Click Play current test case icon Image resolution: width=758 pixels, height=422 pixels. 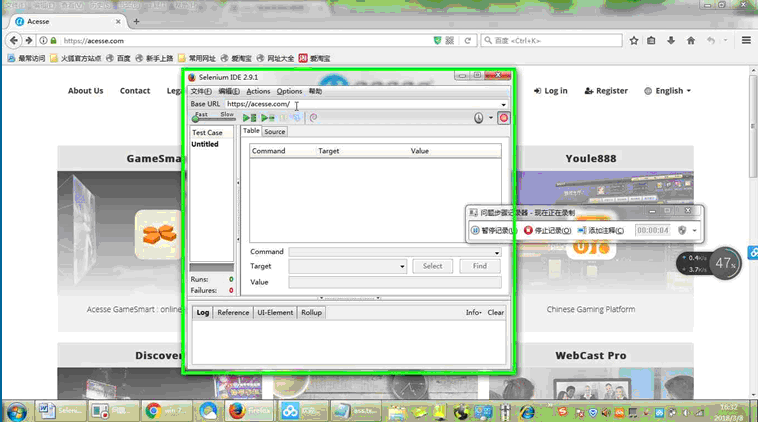coord(268,117)
